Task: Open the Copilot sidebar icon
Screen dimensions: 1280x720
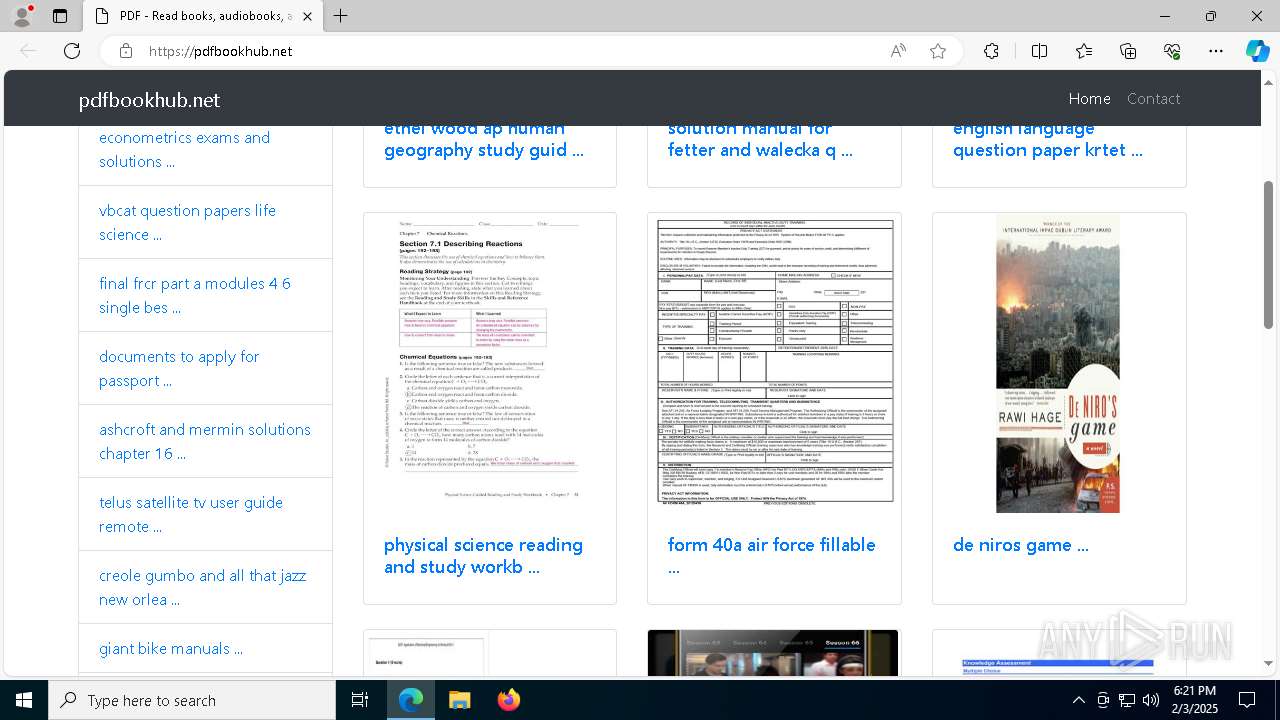Action: point(1258,51)
